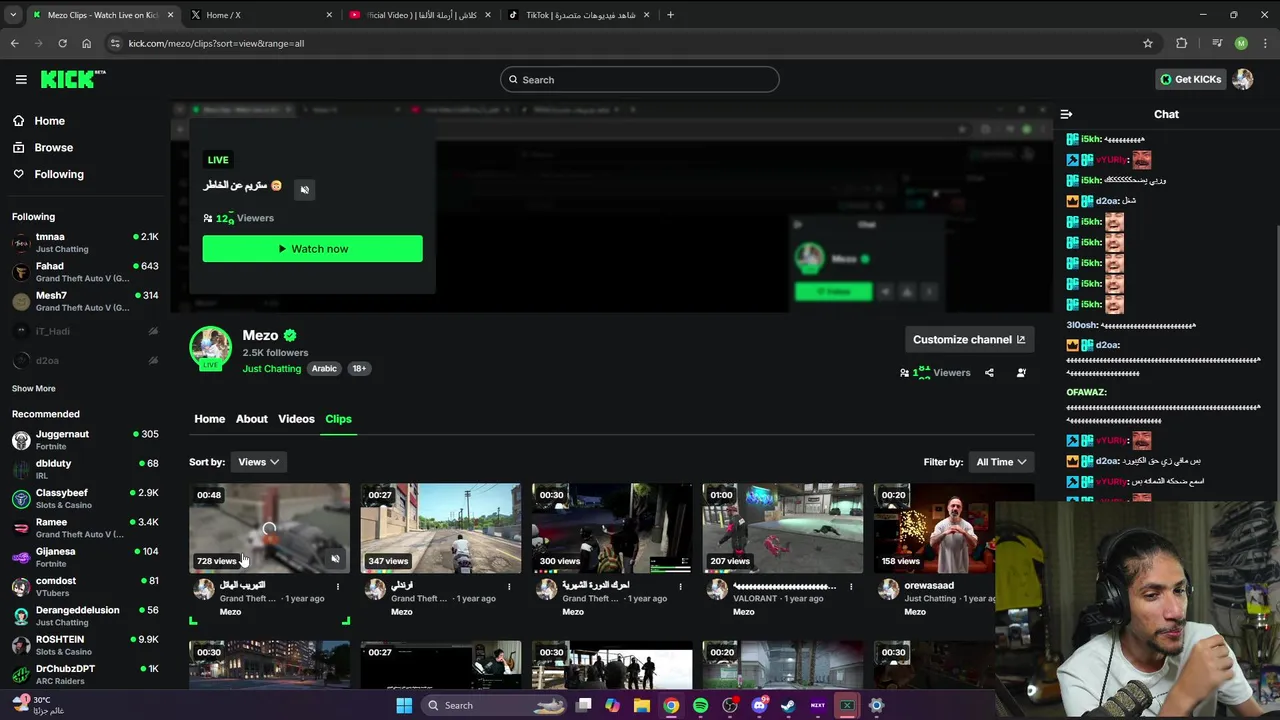
Task: Click the Customize channel button
Action: pyautogui.click(x=969, y=340)
